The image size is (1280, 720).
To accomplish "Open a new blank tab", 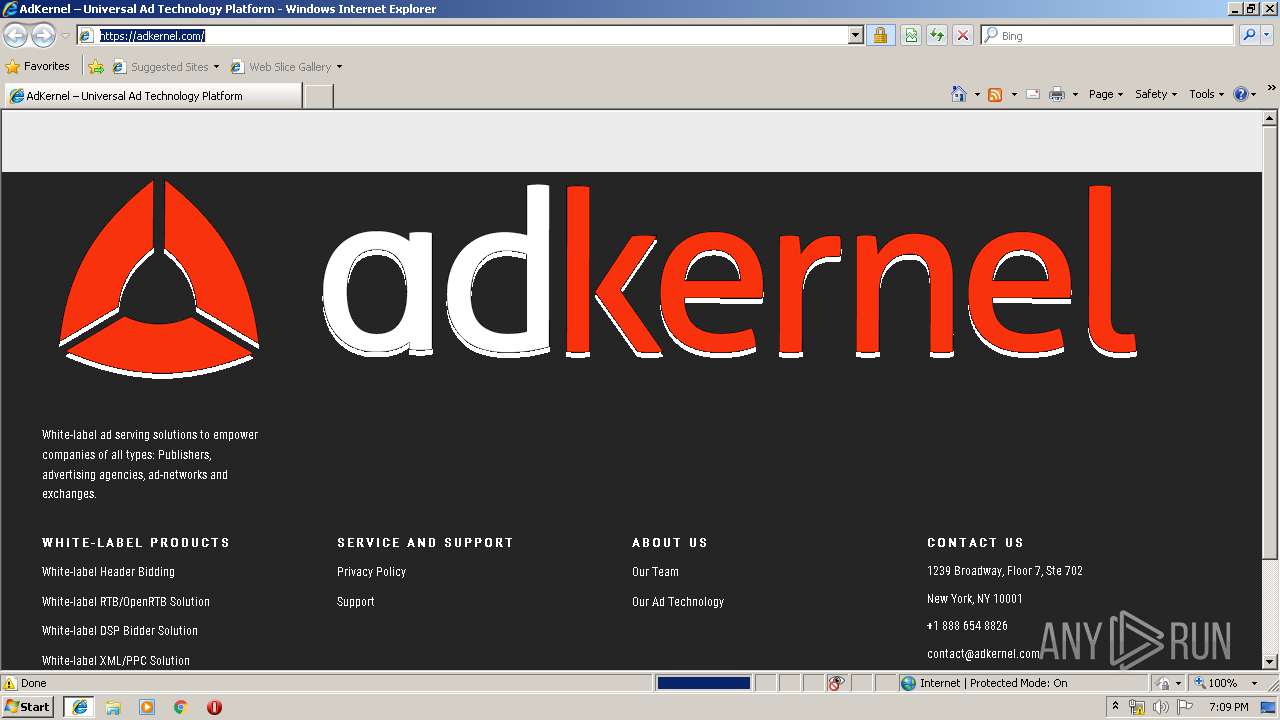I will click(318, 96).
